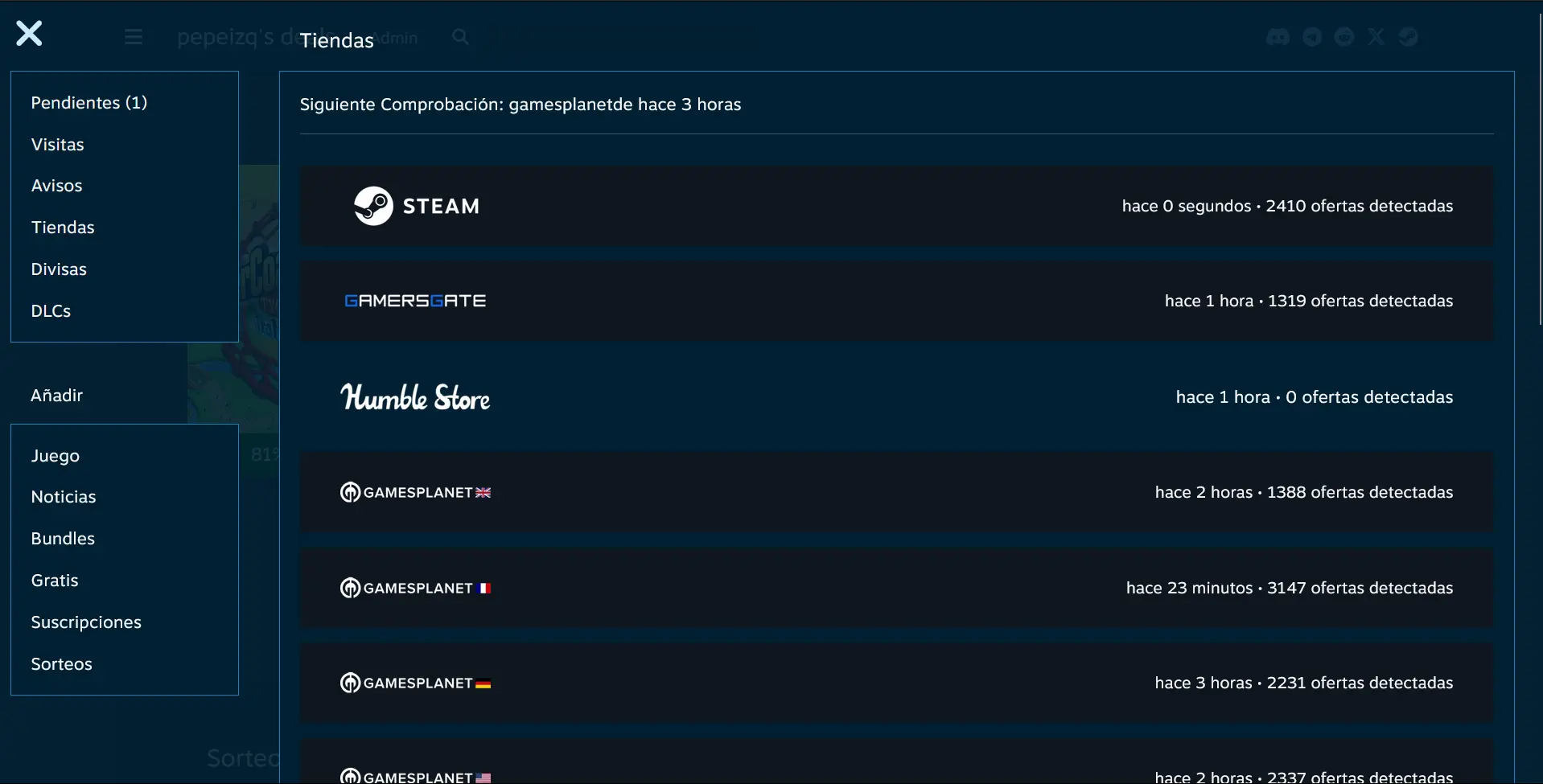Screen dimensions: 1543x784
Task: Open the DLCs admin section
Action: coord(51,311)
